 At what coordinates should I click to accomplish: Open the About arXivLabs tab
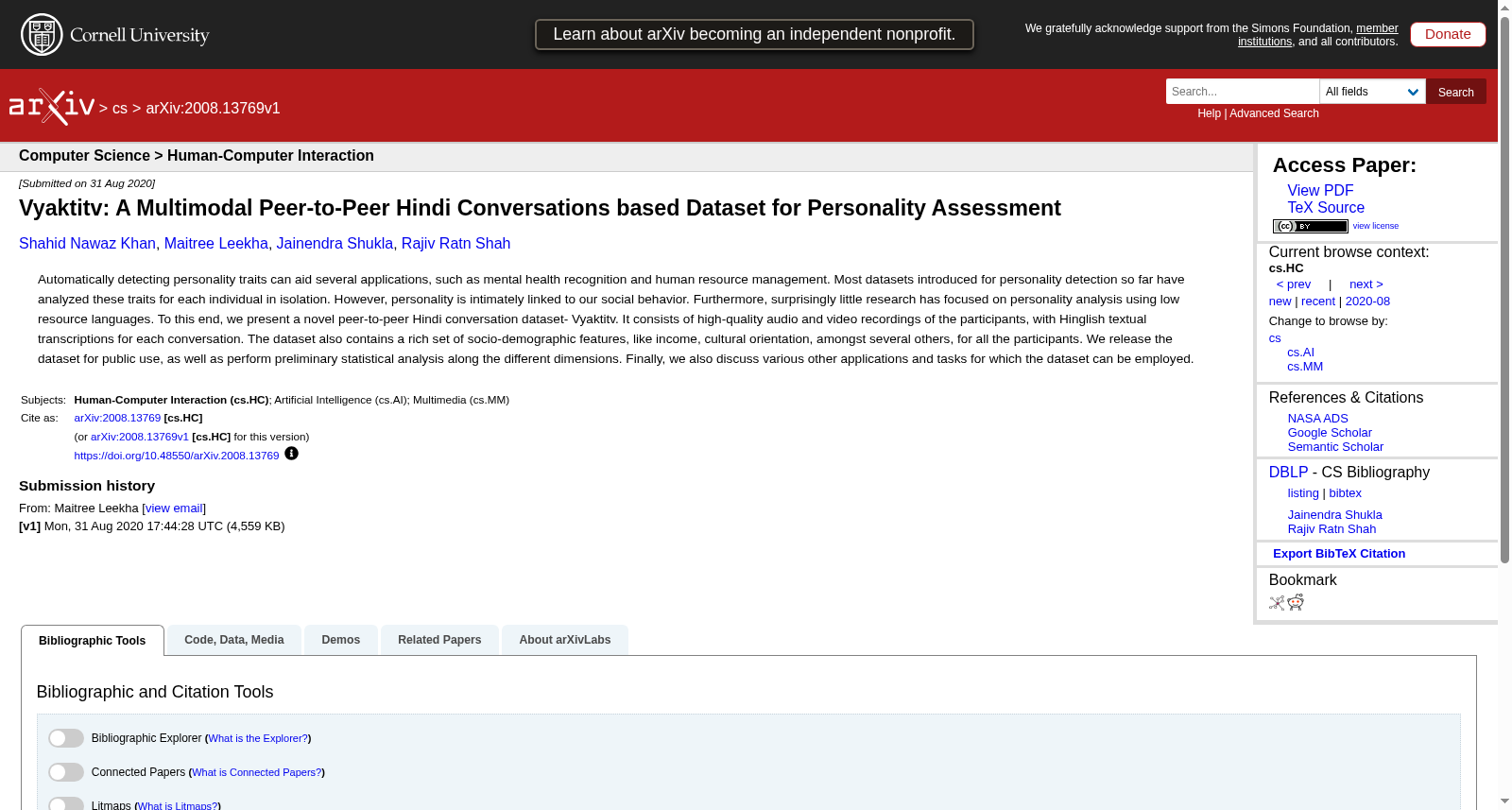(x=565, y=640)
